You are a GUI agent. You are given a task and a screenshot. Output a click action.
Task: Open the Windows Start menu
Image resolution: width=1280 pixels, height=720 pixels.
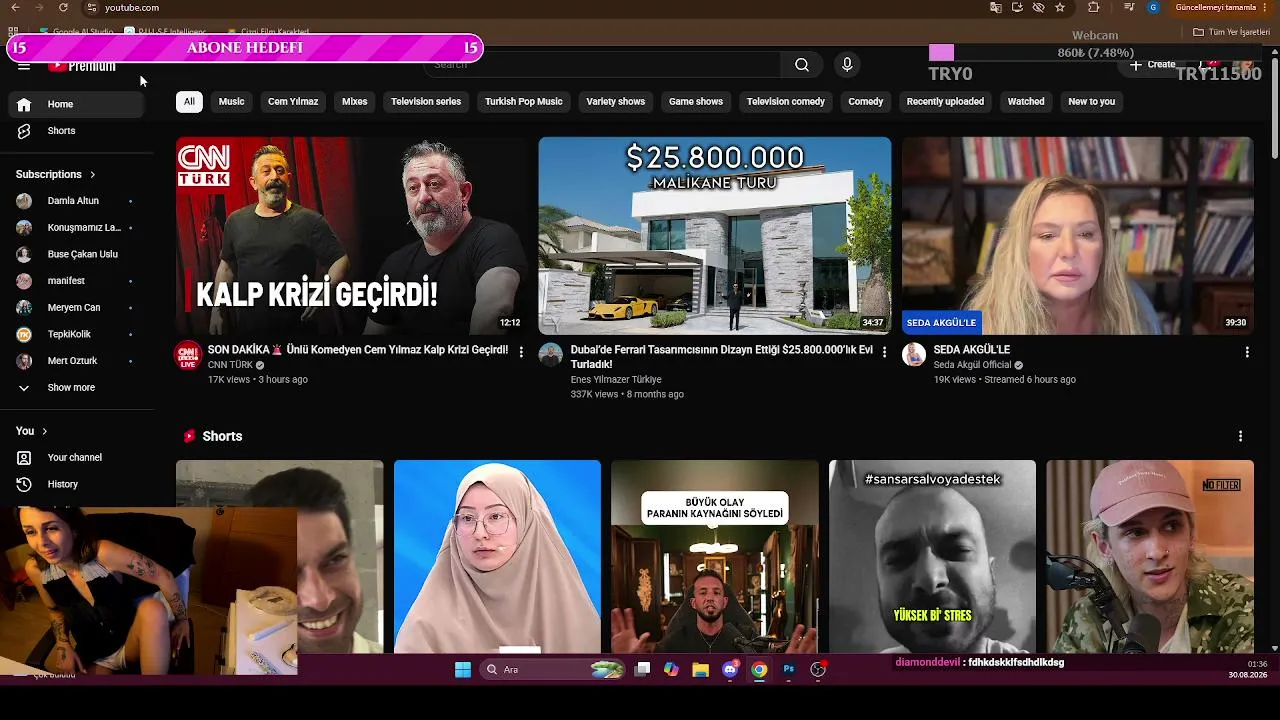pos(463,670)
